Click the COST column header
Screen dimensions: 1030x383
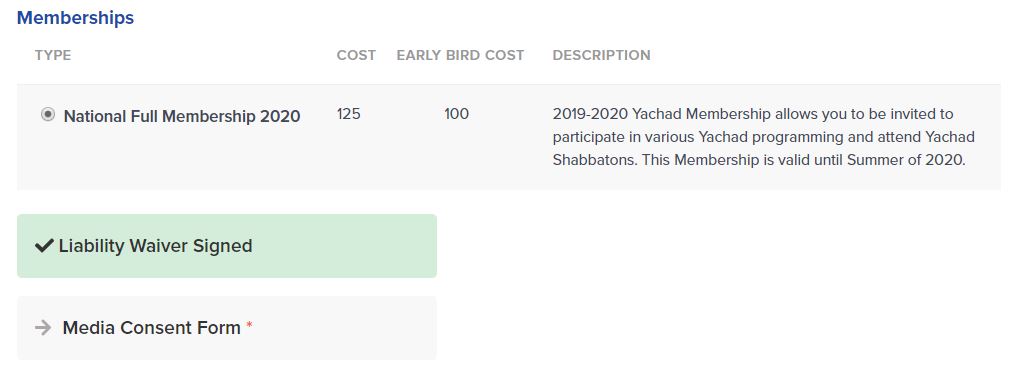[356, 55]
